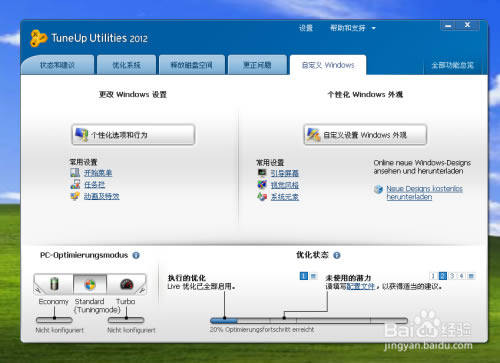Image resolution: width=500 pixels, height=363 pixels.
Task: Close the TuneUp Utilities window
Action: pyautogui.click(x=468, y=25)
